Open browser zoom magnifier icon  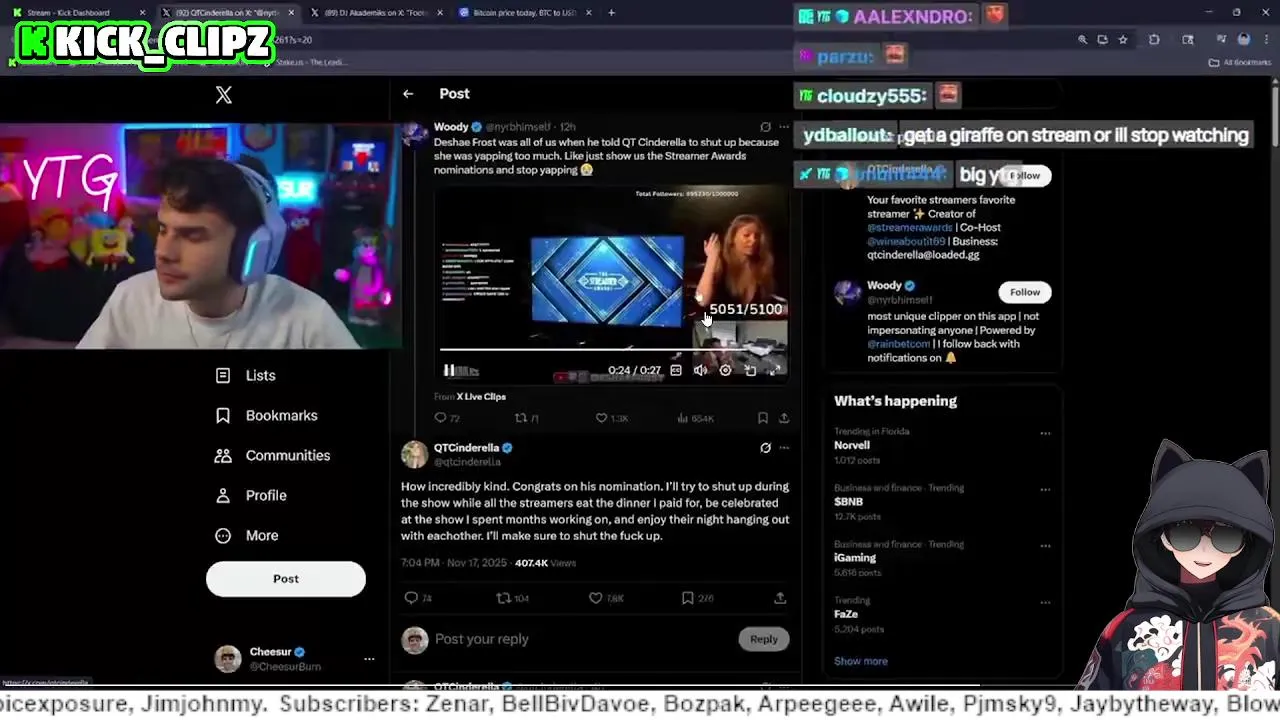(x=1082, y=40)
